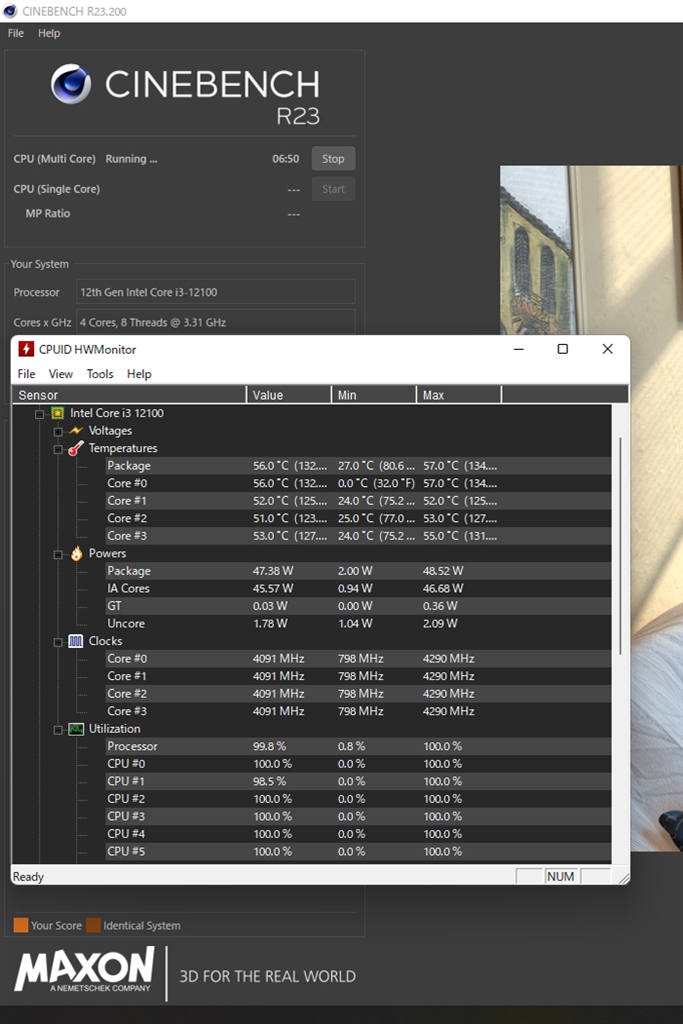Image resolution: width=683 pixels, height=1024 pixels.
Task: Collapse the Clocks tree node
Action: (x=58, y=642)
